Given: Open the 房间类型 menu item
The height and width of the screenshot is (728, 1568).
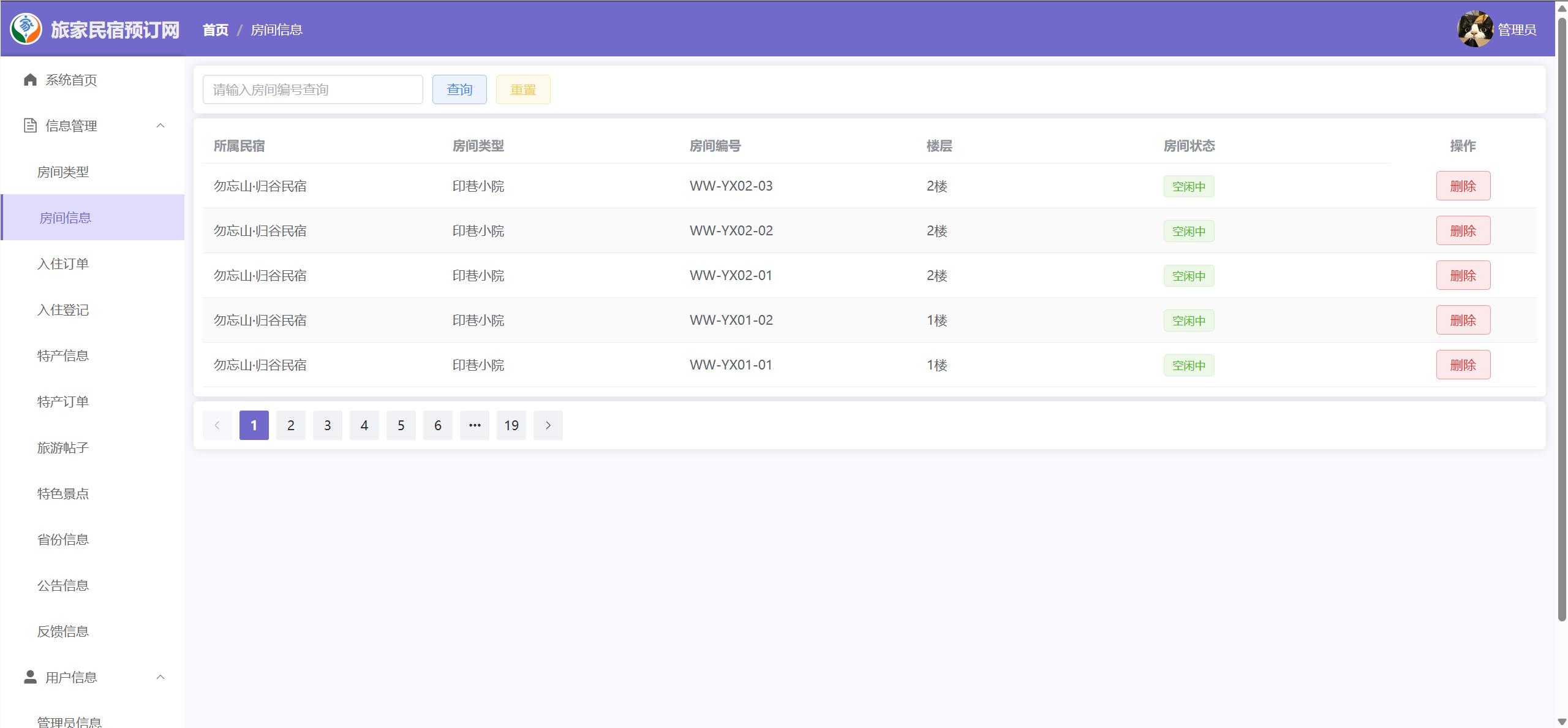Looking at the screenshot, I should click(63, 172).
